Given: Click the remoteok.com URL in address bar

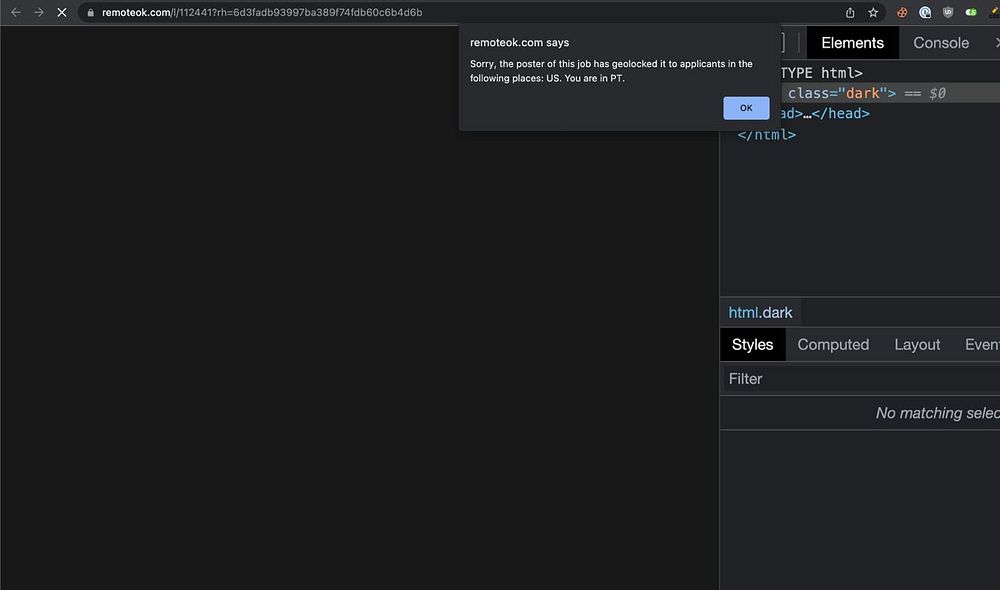Looking at the screenshot, I should point(261,13).
